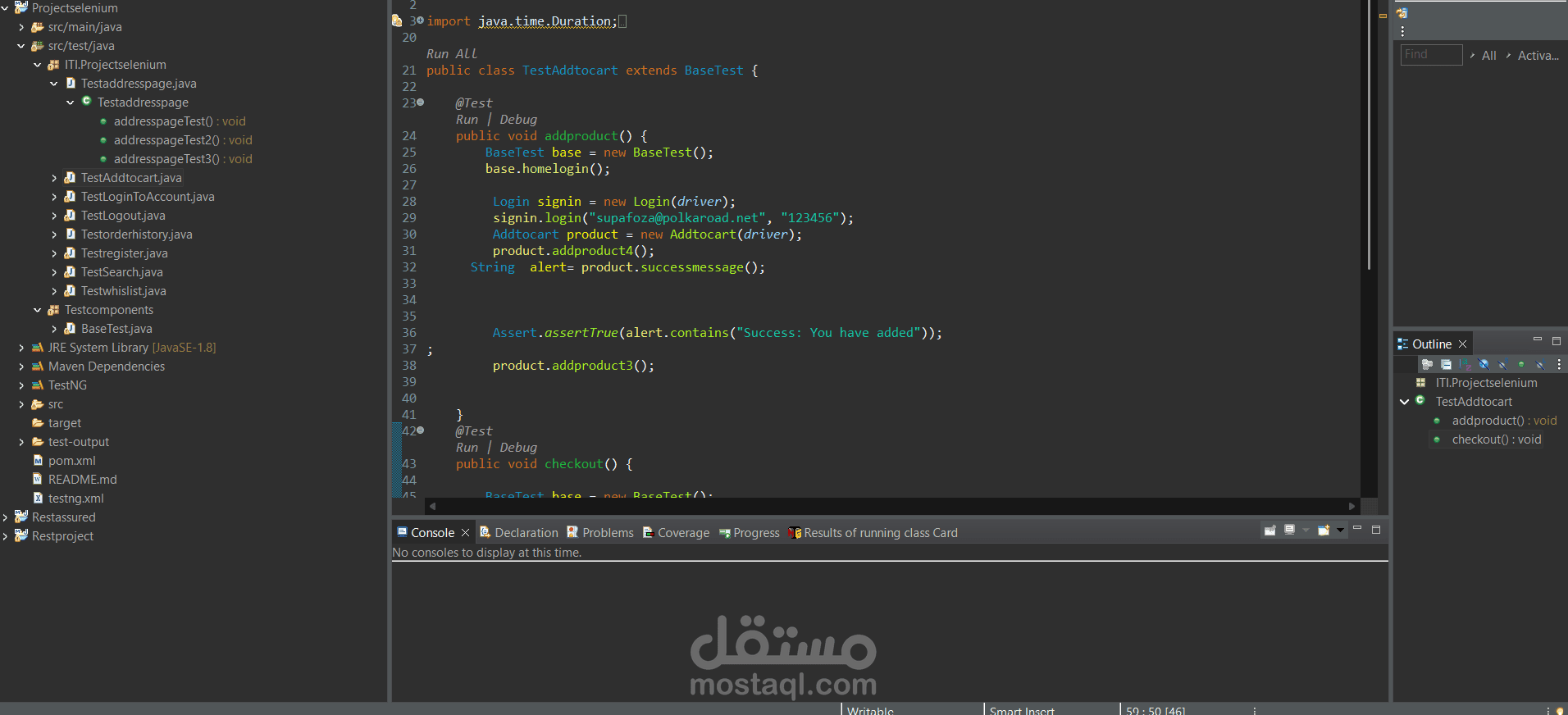Select the target folder
This screenshot has height=715, width=1568.
point(65,423)
